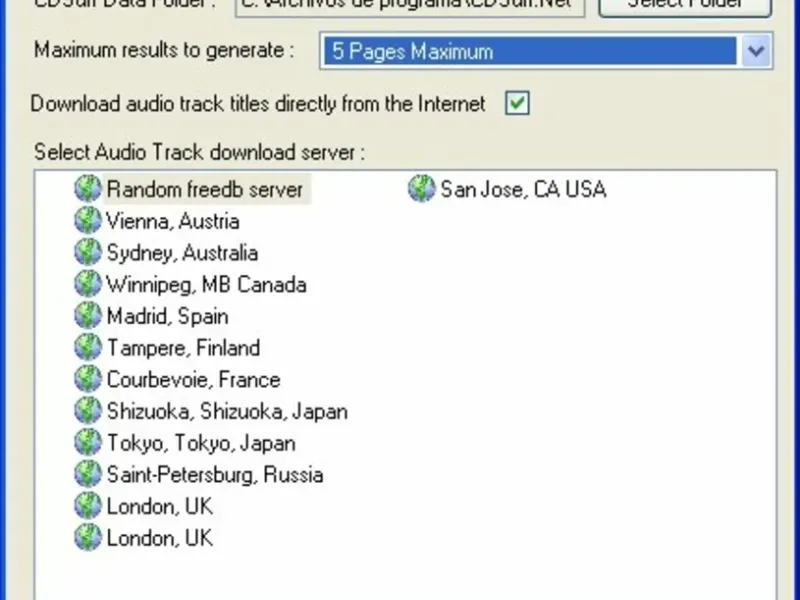Pick the "Sydney, Australia" server

[183, 253]
